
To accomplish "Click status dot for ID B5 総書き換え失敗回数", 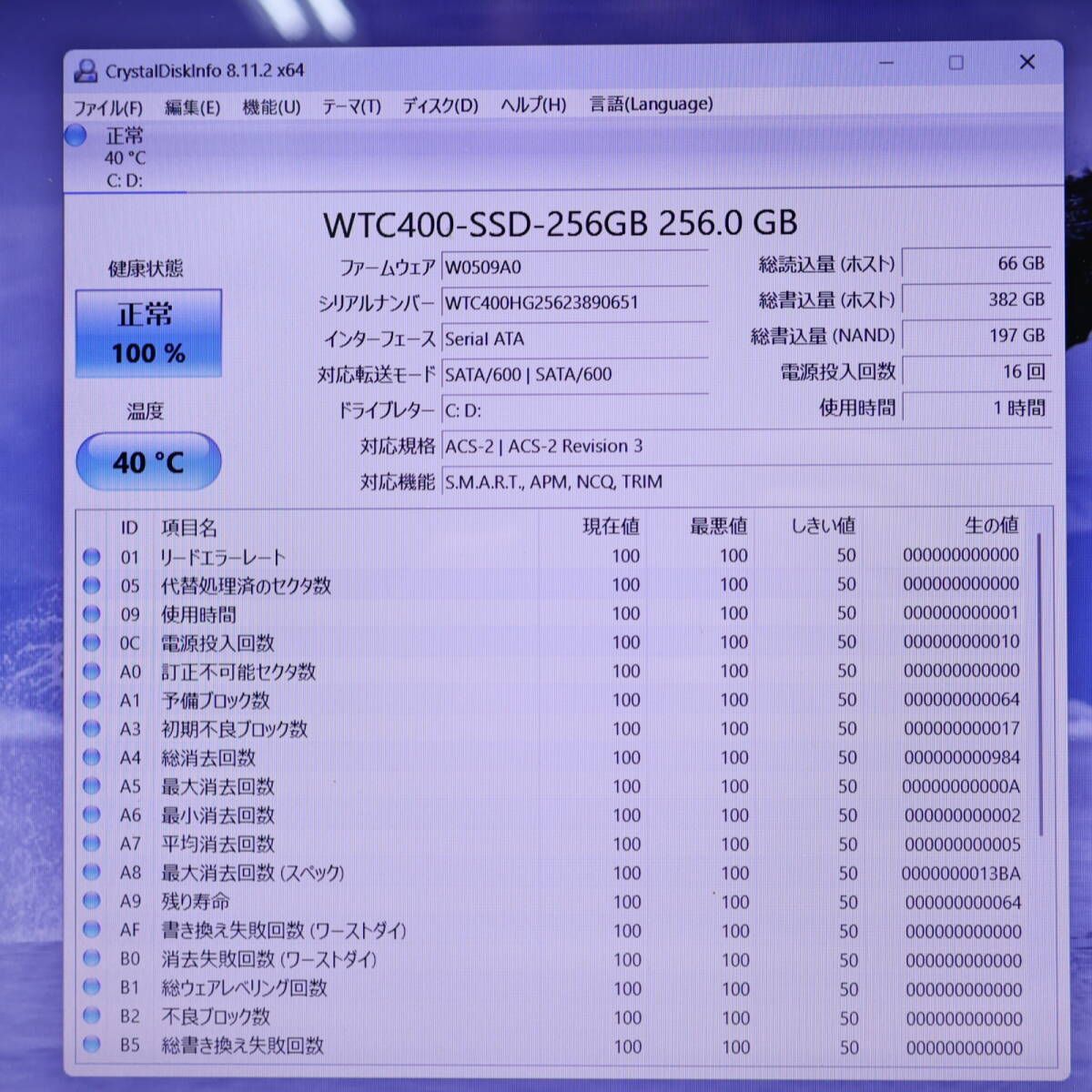I will pyautogui.click(x=92, y=1045).
